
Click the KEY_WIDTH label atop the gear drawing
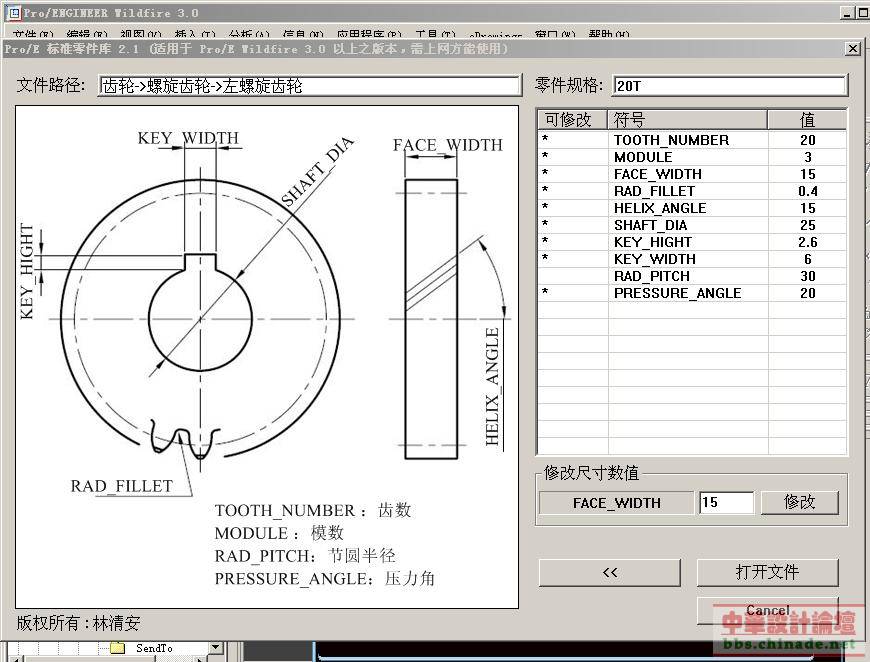coord(189,138)
